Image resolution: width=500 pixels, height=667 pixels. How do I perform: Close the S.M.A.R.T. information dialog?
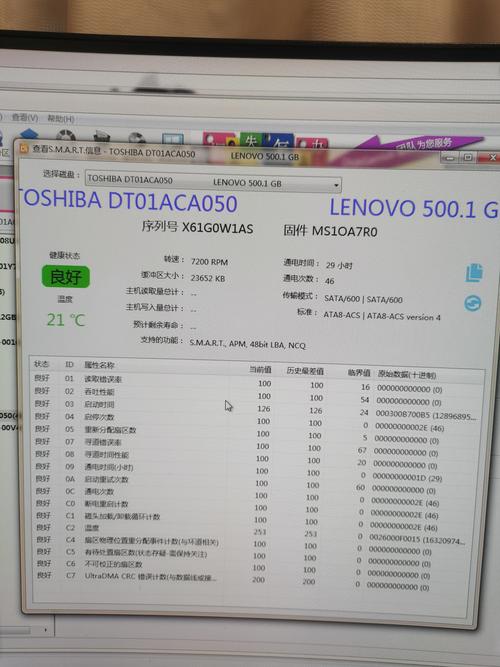point(491,158)
